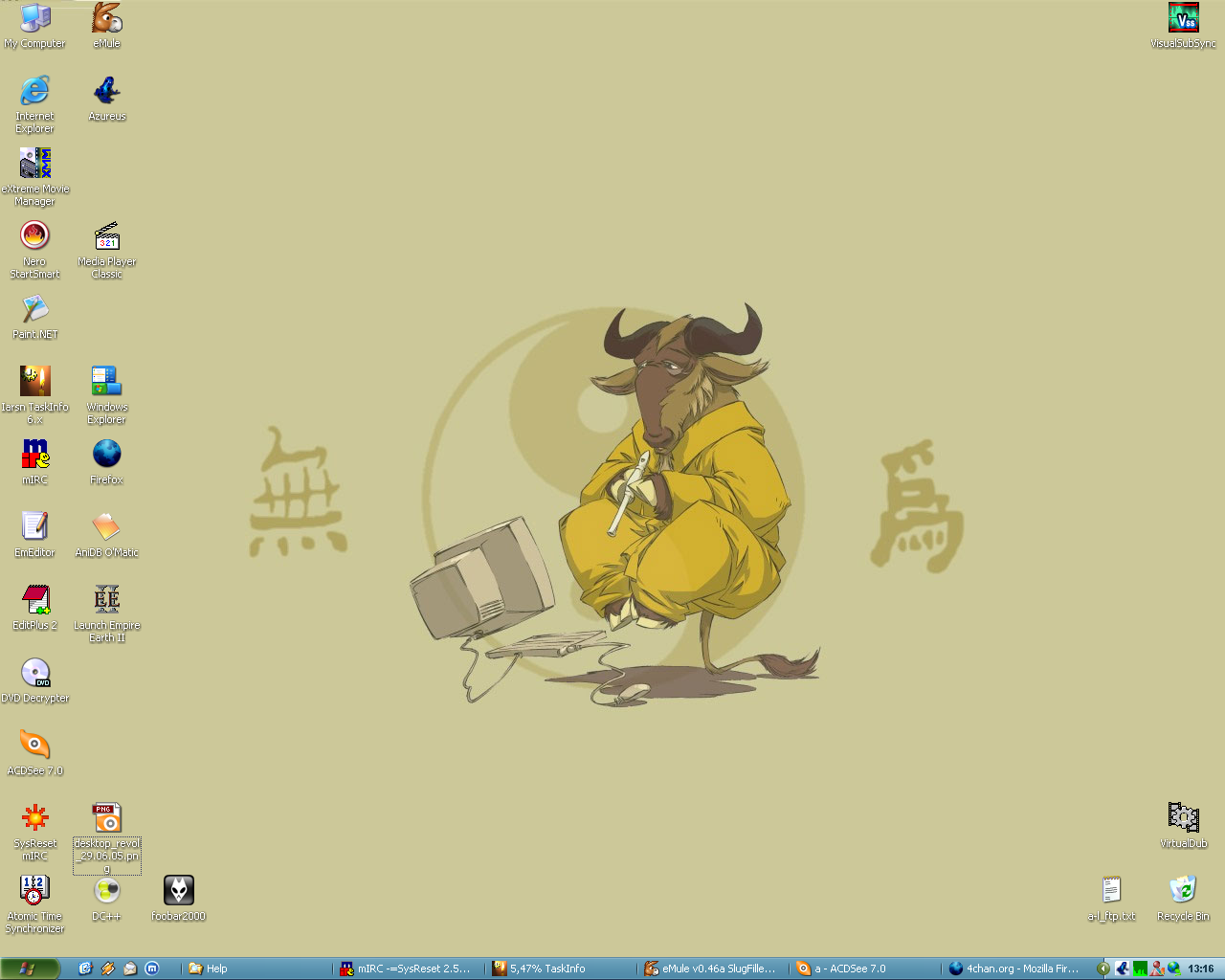The height and width of the screenshot is (980, 1225).
Task: Switch to the Help taskbar window
Action: (258, 969)
